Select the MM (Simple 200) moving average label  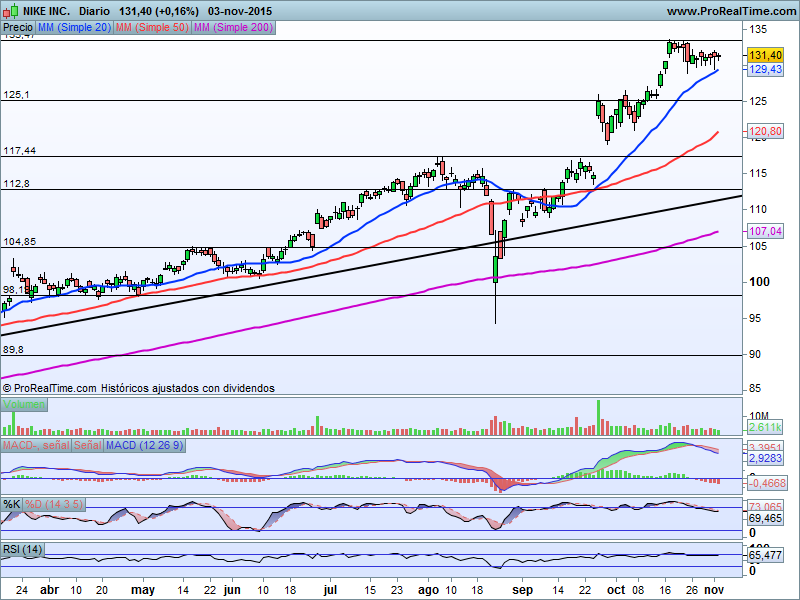pyautogui.click(x=233, y=28)
